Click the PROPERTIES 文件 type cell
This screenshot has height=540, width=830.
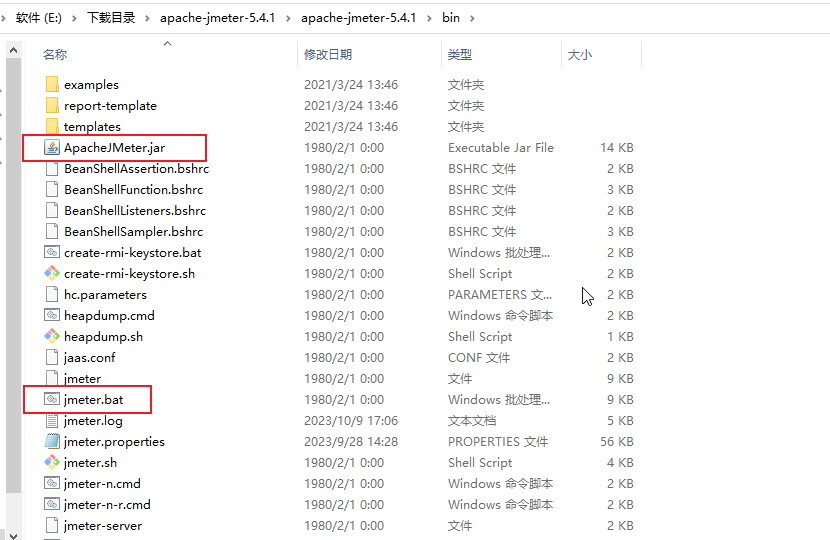(498, 442)
